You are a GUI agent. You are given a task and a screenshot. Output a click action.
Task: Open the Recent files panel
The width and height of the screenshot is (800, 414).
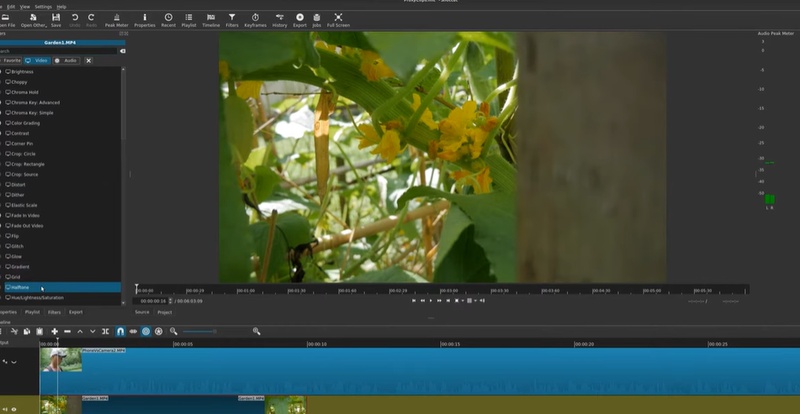point(168,20)
